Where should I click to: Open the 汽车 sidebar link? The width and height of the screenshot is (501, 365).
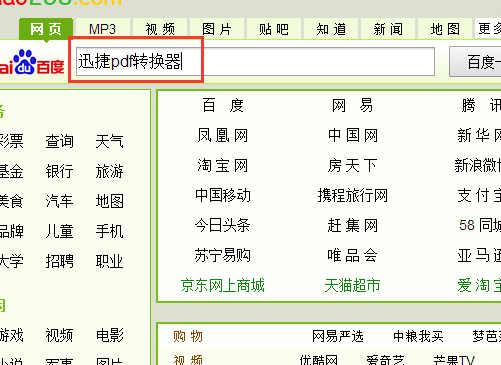point(59,201)
